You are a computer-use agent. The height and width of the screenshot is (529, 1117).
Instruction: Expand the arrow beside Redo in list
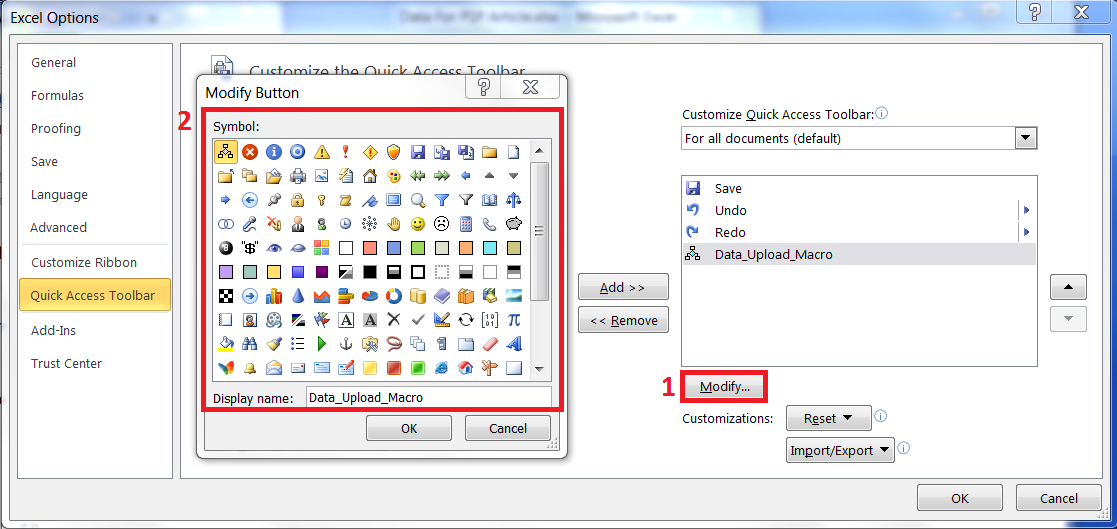coord(1027,232)
